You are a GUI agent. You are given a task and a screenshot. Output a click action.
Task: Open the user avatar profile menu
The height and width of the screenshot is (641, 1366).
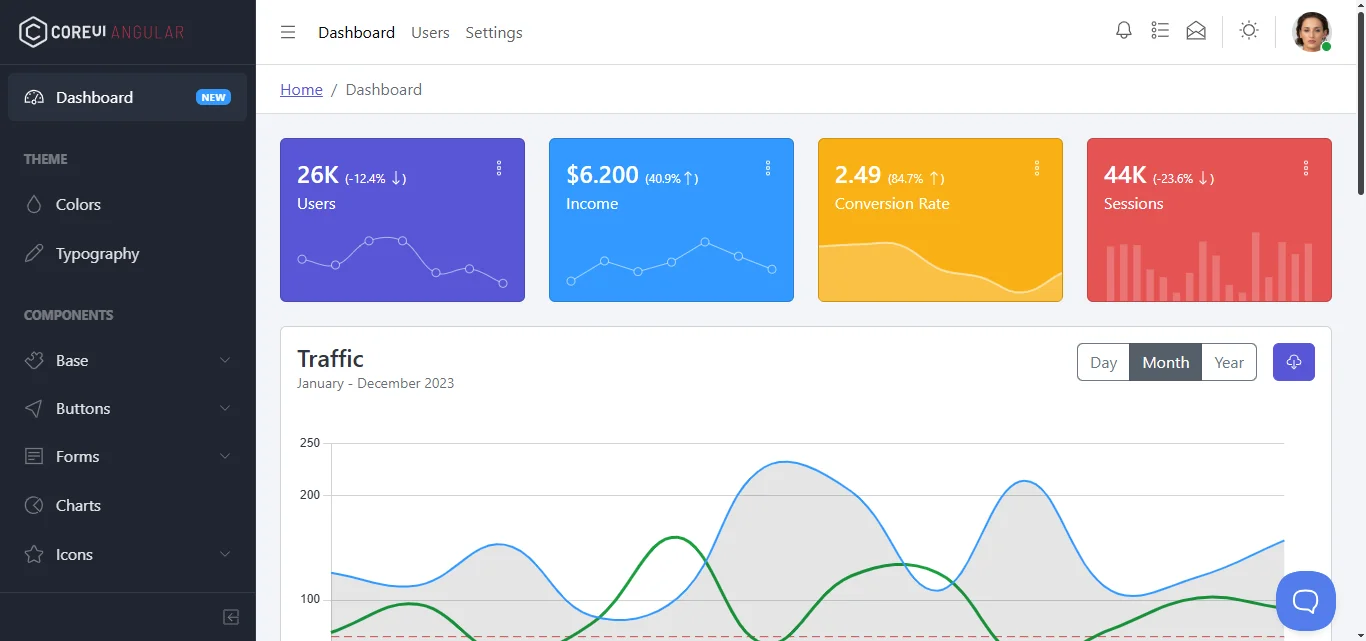(1311, 32)
